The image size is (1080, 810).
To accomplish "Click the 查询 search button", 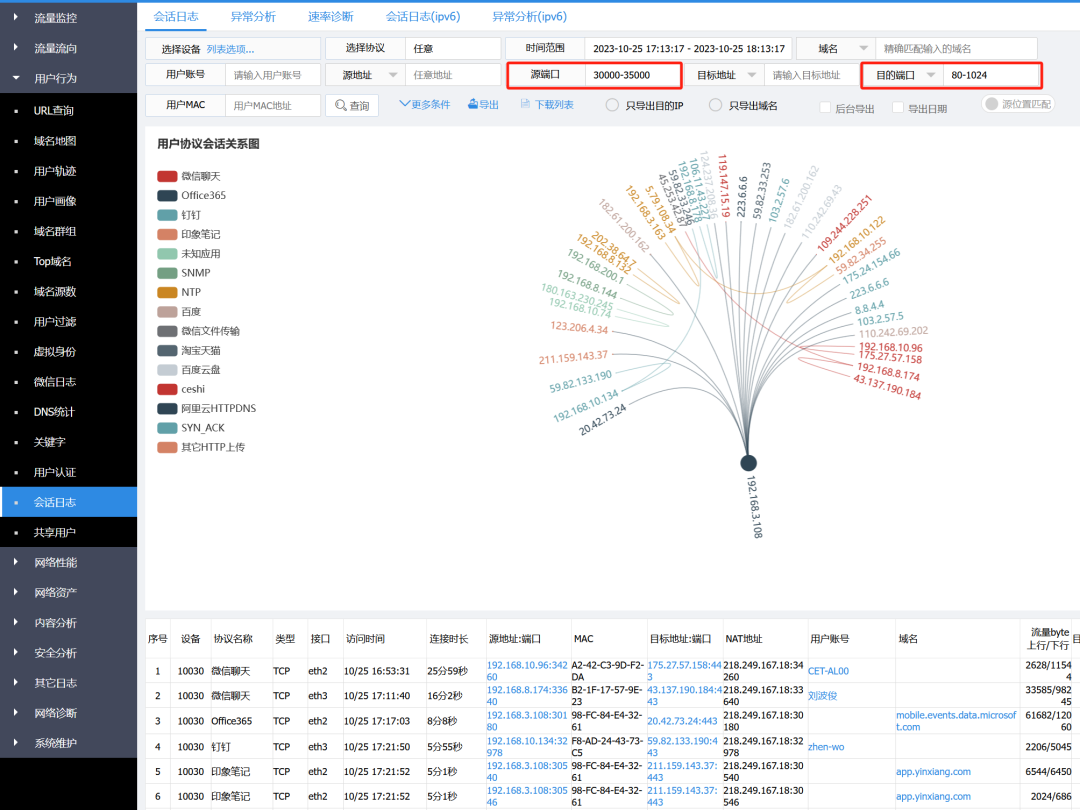I will click(x=352, y=105).
